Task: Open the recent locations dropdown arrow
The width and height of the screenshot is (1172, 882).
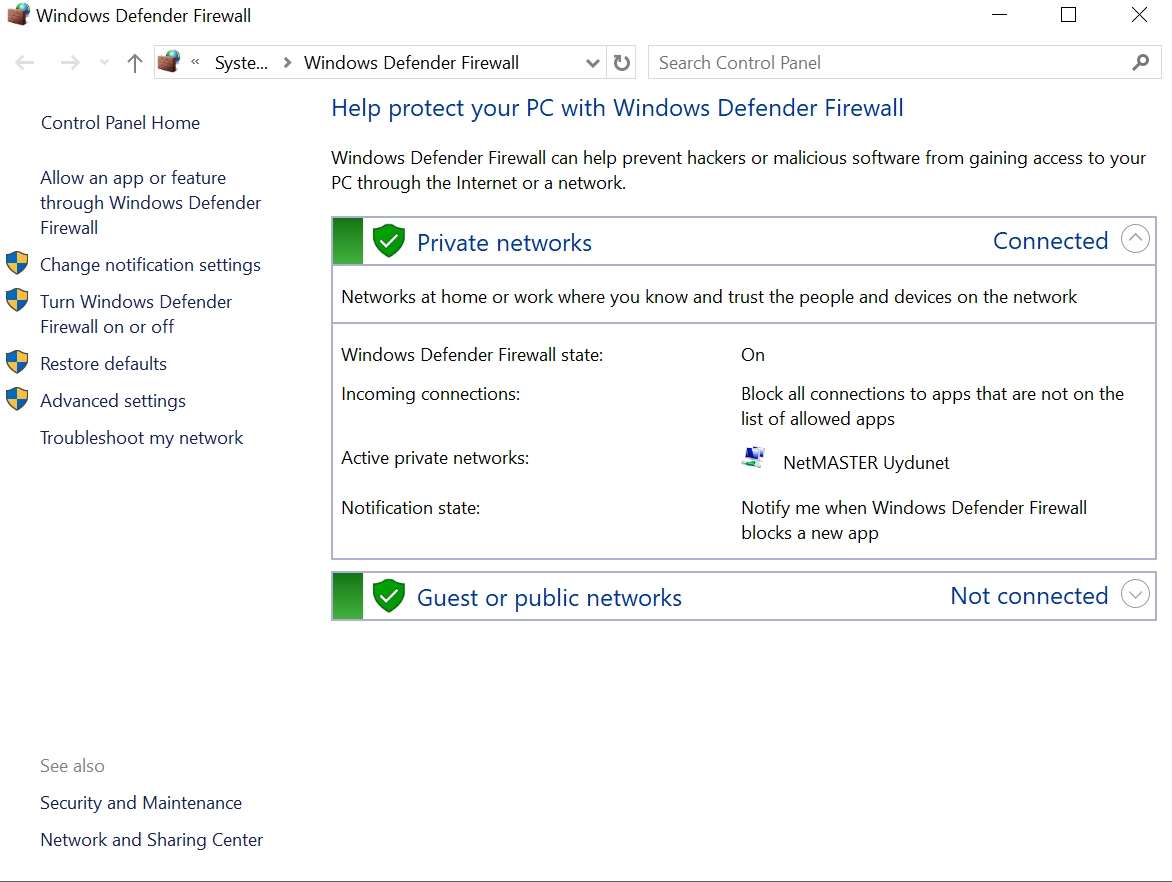Action: click(x=105, y=63)
